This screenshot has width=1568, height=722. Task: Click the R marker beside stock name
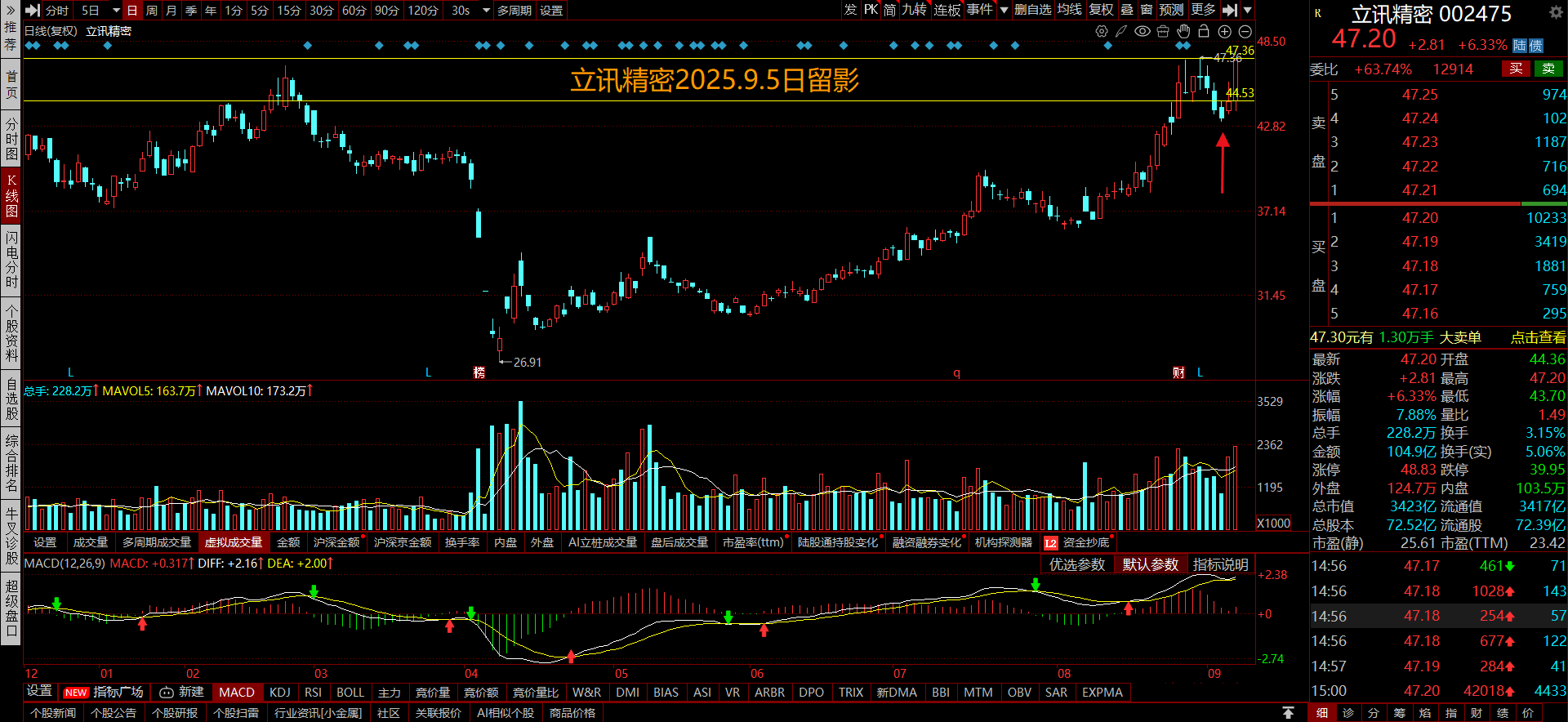[x=1318, y=13]
